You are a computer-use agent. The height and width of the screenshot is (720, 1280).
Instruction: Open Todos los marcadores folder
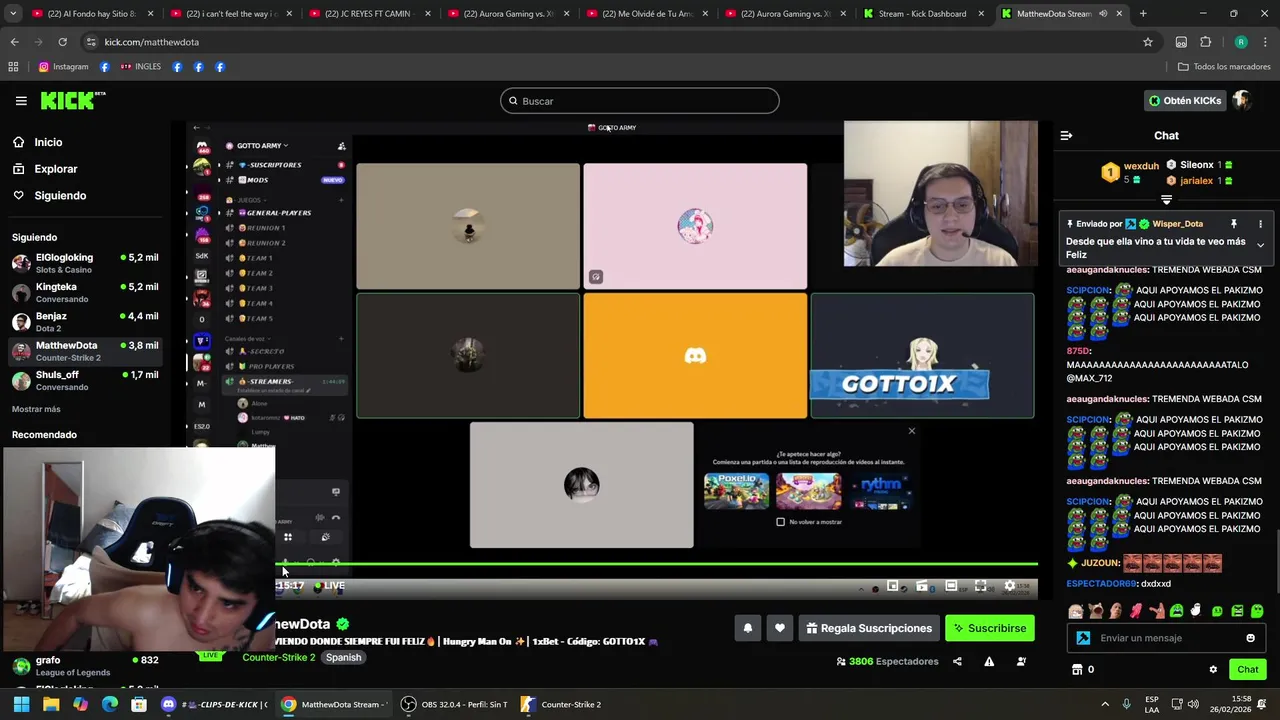1224,67
